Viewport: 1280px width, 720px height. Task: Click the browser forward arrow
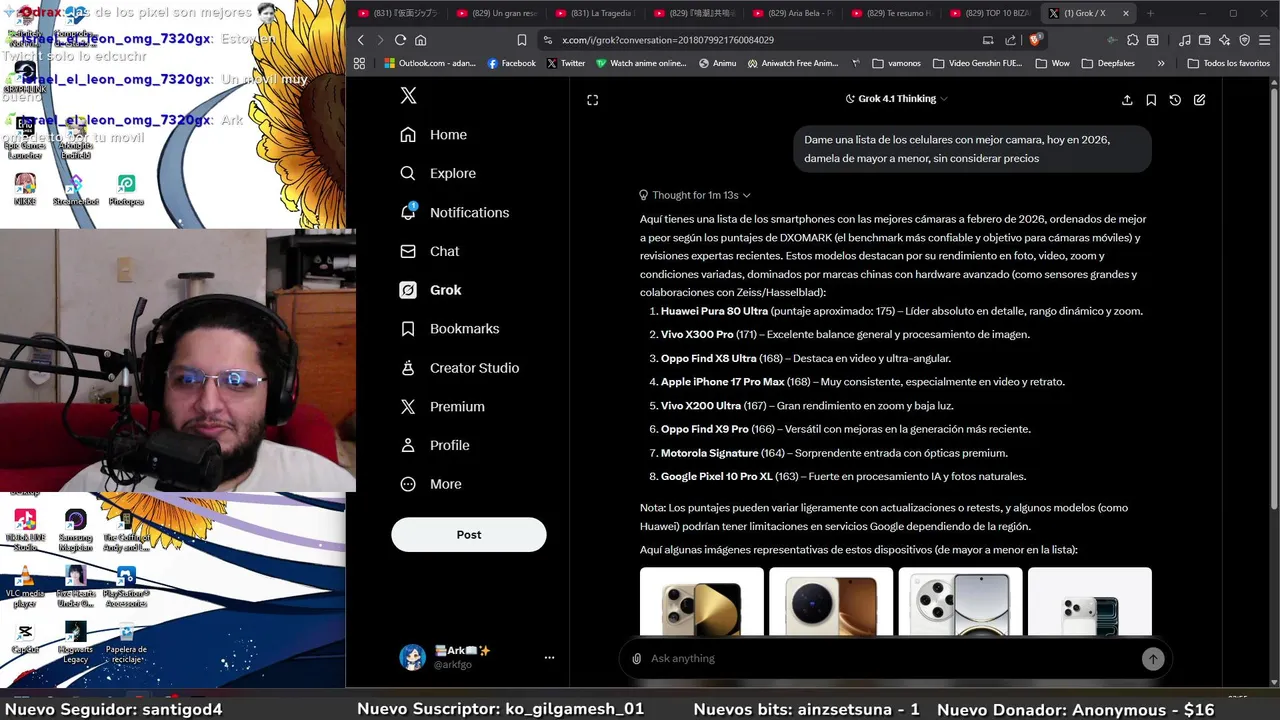click(x=380, y=40)
